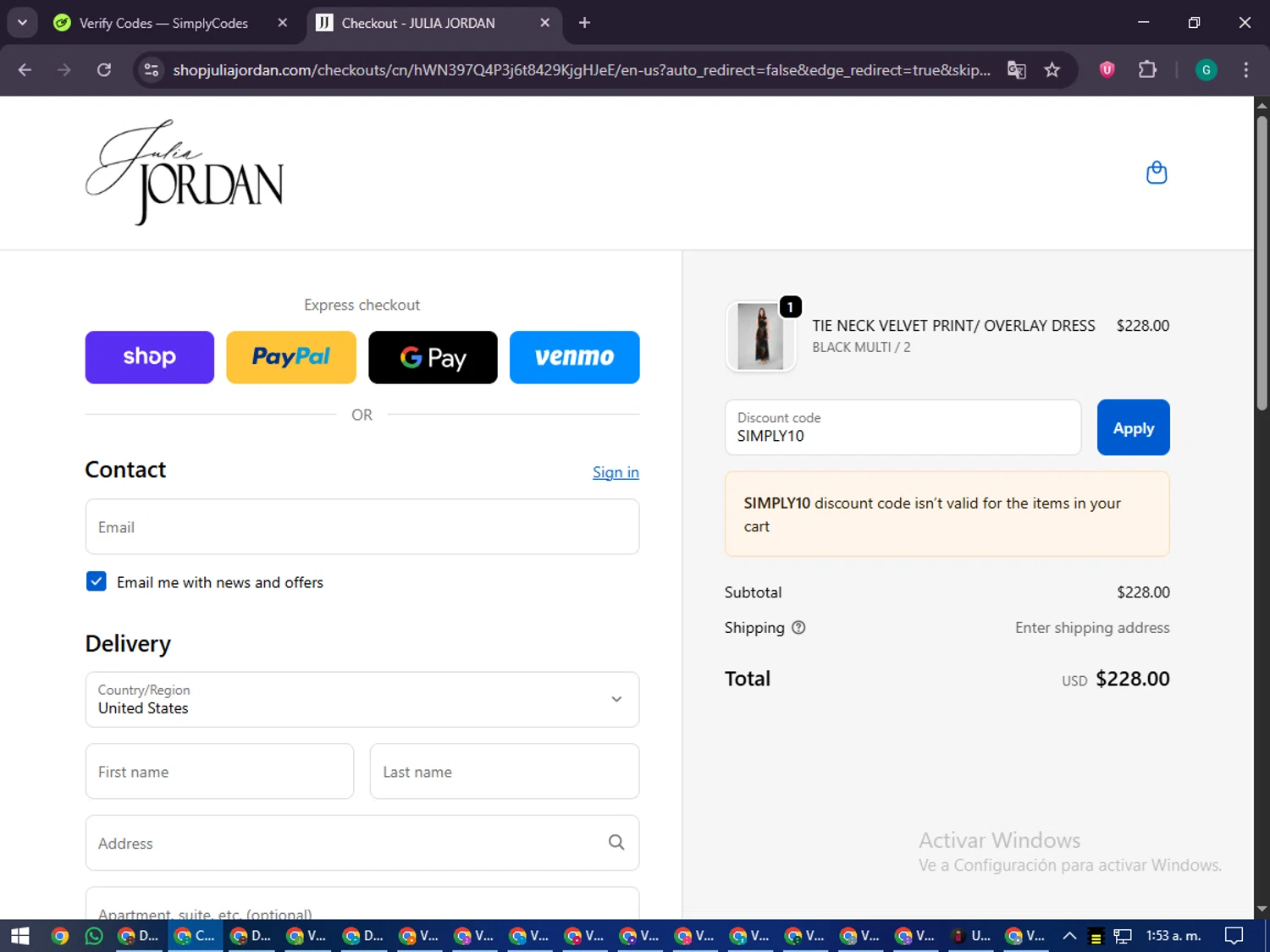This screenshot has width=1270, height=952.
Task: Focus the Discount code field
Action: click(x=903, y=427)
